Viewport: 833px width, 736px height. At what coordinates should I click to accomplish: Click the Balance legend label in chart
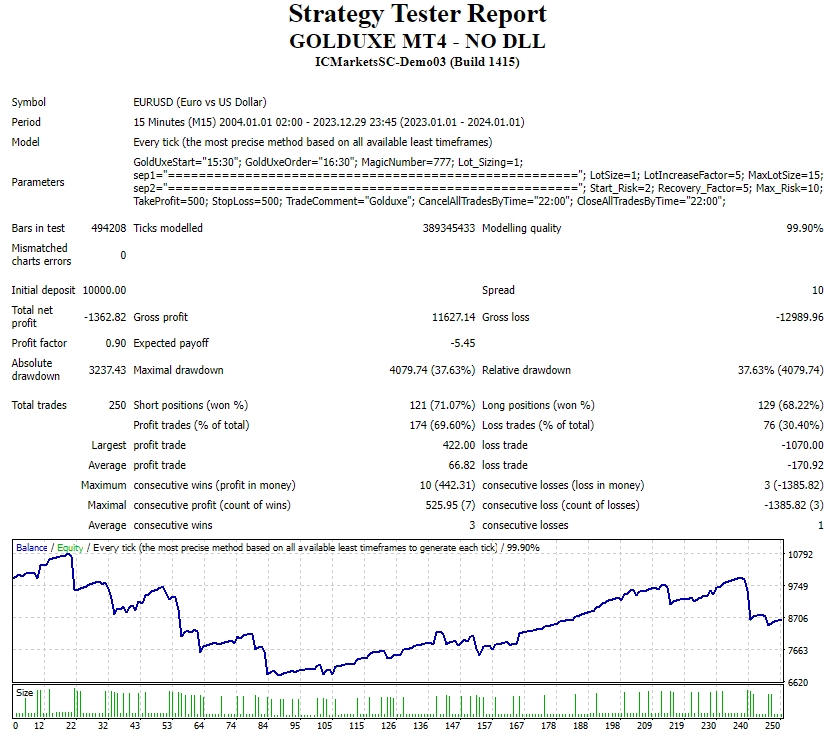pos(31,548)
